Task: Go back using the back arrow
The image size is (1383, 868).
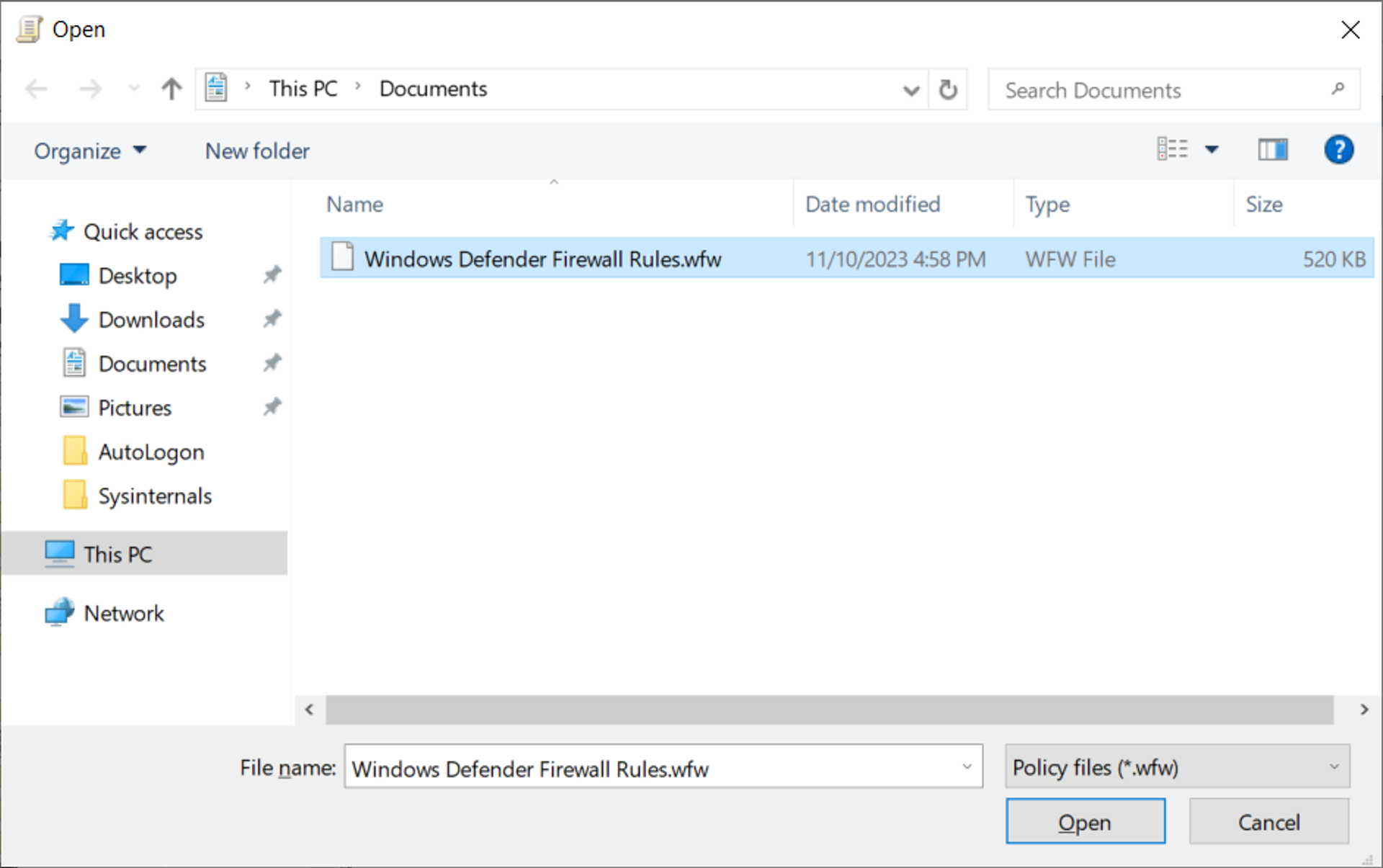Action: pos(36,89)
